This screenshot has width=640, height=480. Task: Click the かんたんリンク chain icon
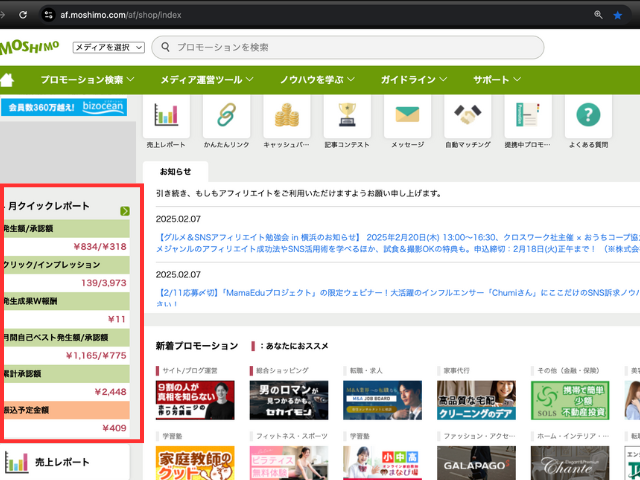coord(226,116)
